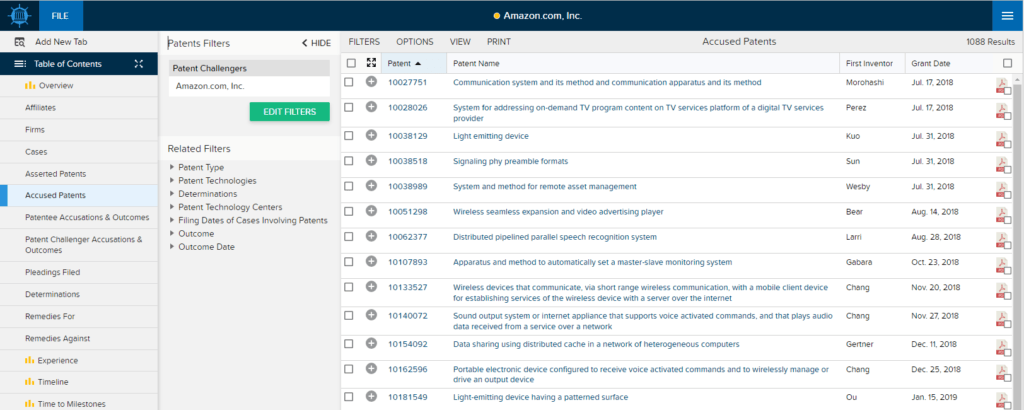Expand details for patent 10133527
1024x410 pixels.
tap(371, 287)
